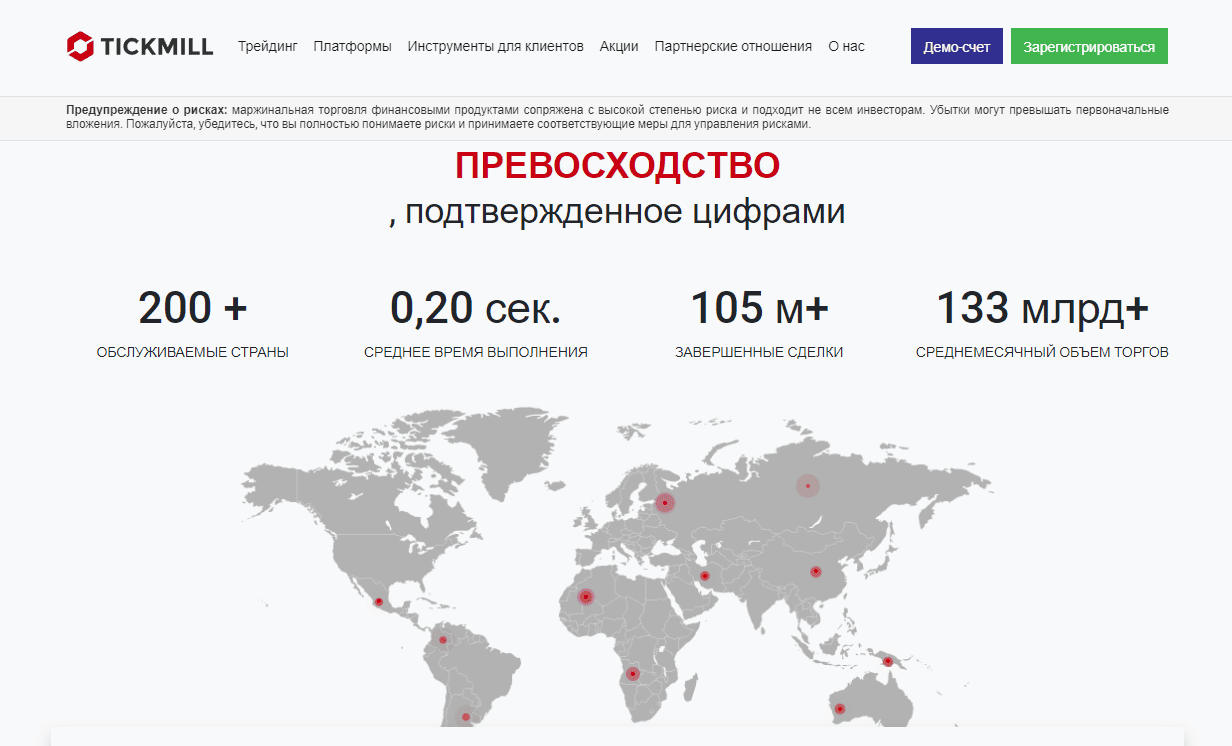The image size is (1232, 746).
Task: Click the Tickmill logo
Action: coord(140,46)
